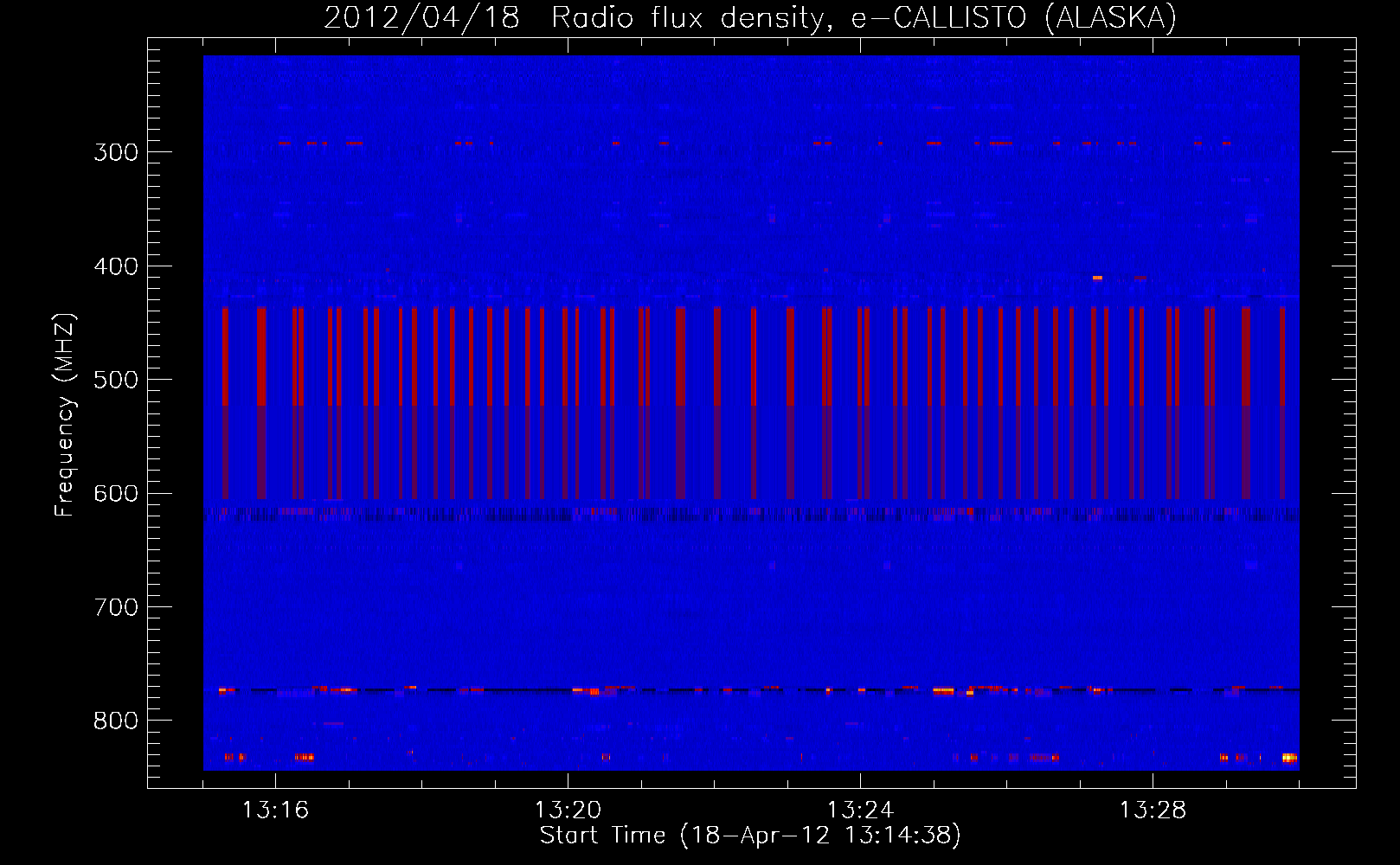Click the 13:28 time tick label
1400x865 pixels.
point(1153,811)
